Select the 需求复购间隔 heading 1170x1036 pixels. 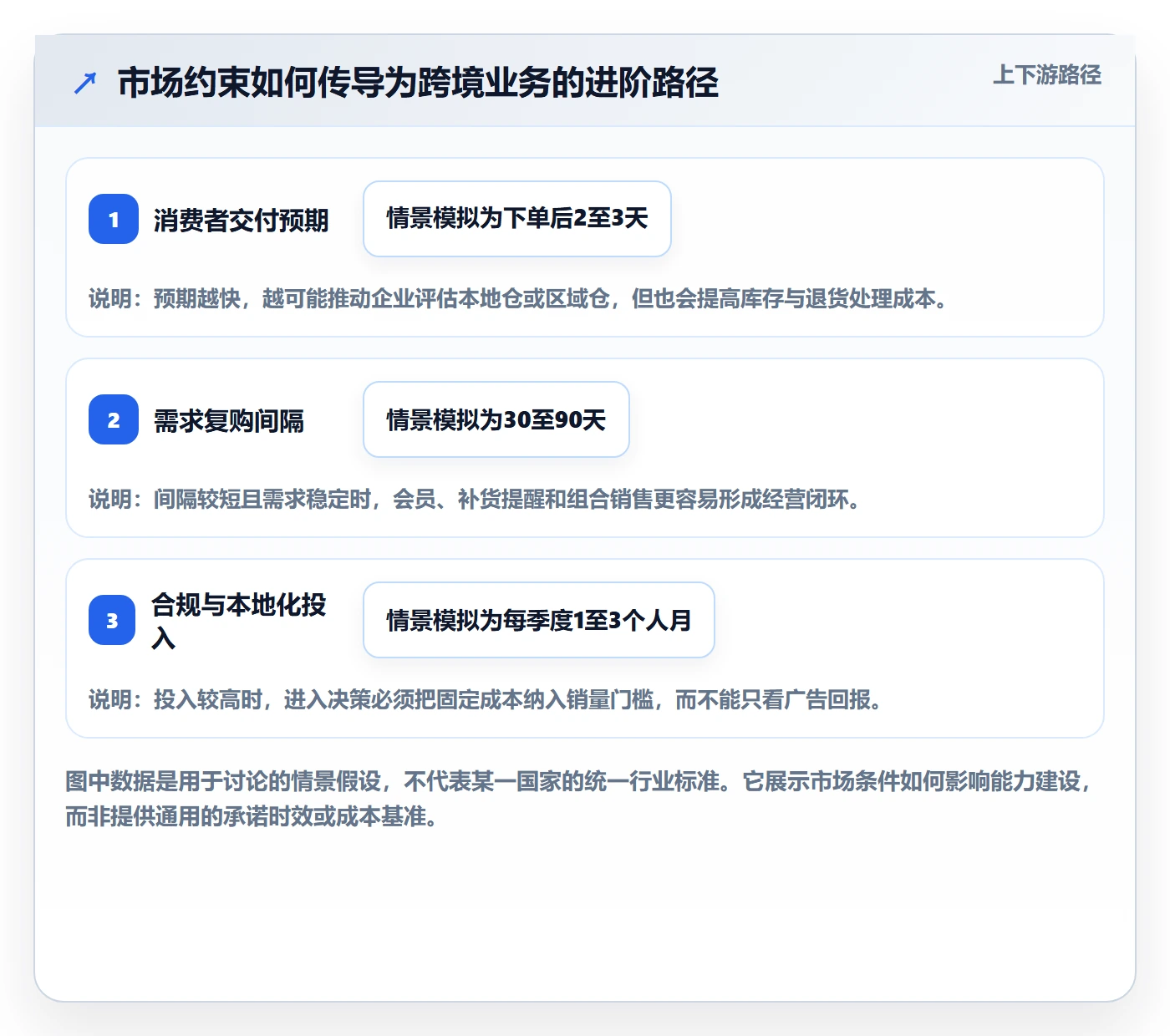[x=228, y=420]
